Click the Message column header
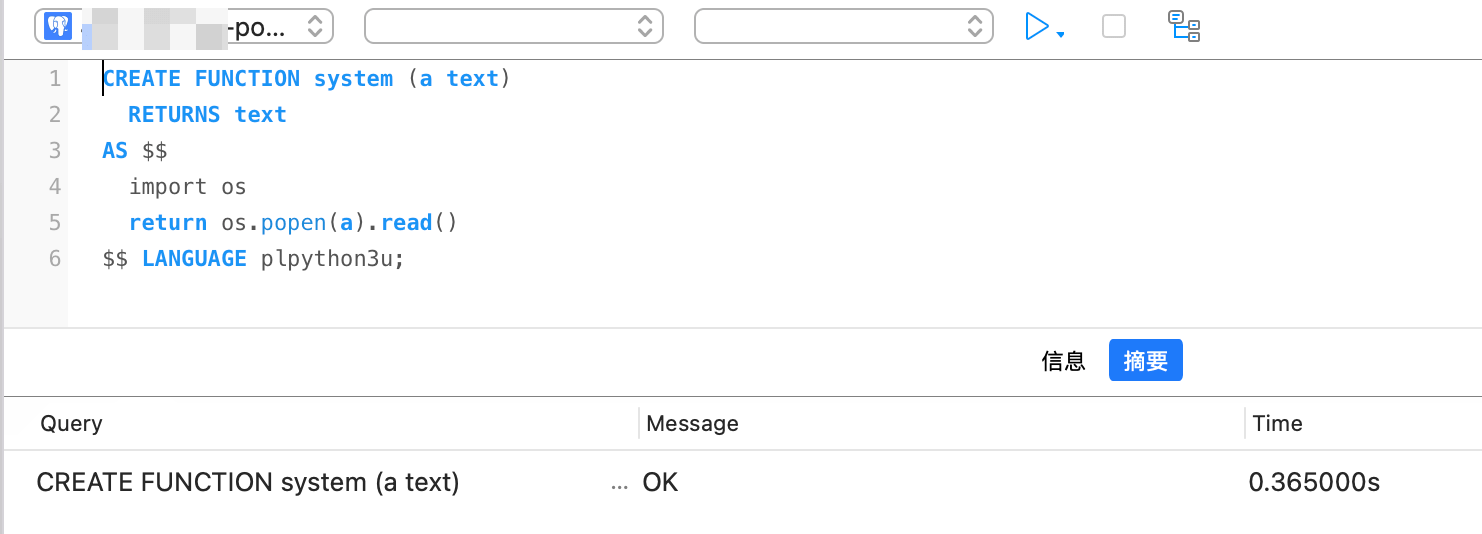Viewport: 1482px width, 534px height. 692,423
